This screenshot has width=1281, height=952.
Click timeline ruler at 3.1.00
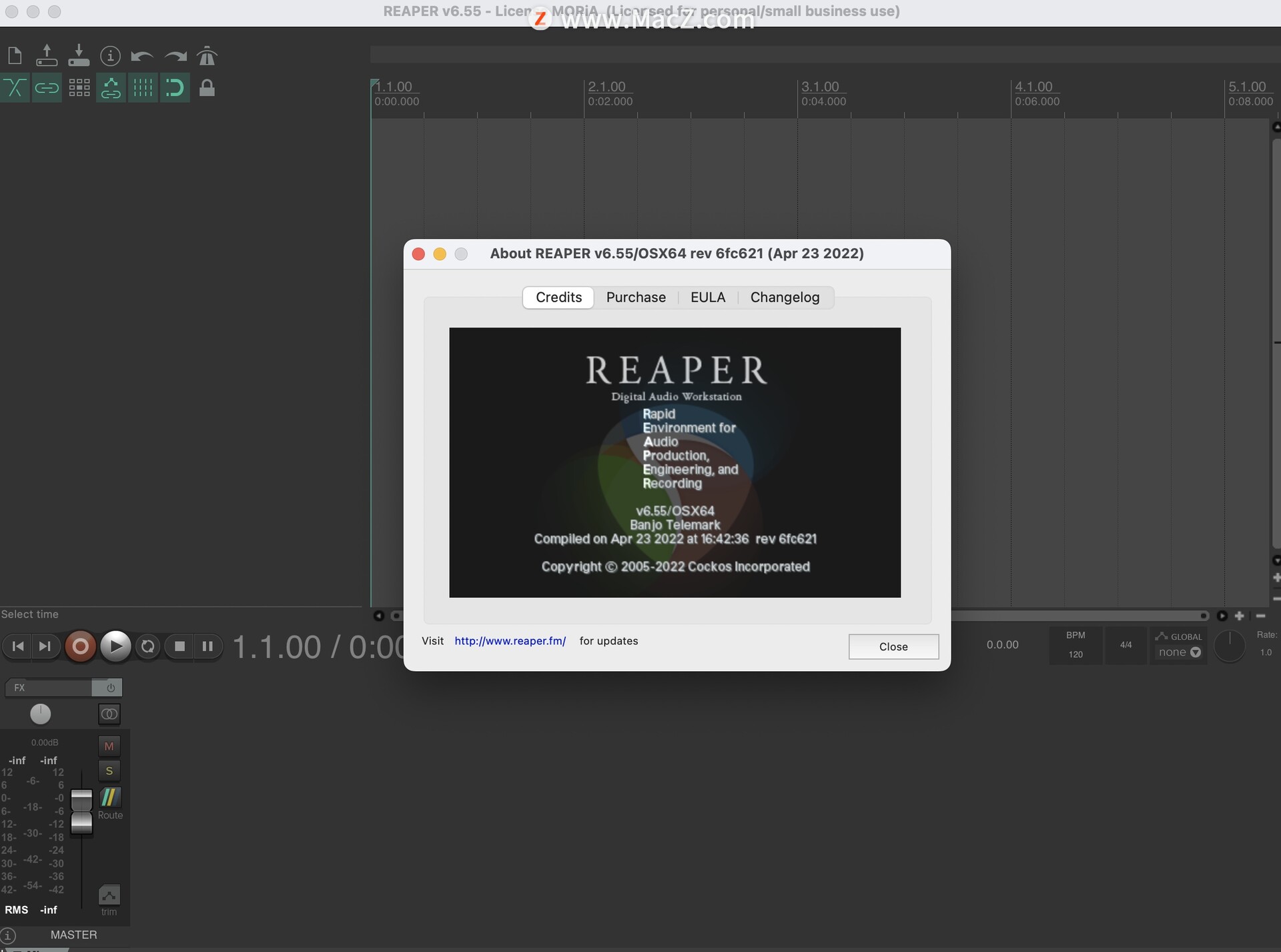pyautogui.click(x=820, y=87)
